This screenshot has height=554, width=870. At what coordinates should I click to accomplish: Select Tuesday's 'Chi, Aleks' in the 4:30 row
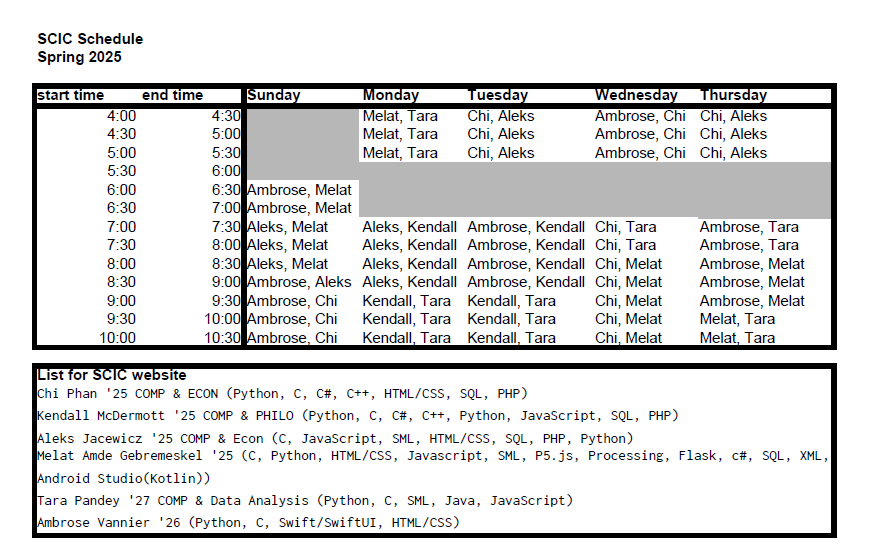tap(500, 134)
